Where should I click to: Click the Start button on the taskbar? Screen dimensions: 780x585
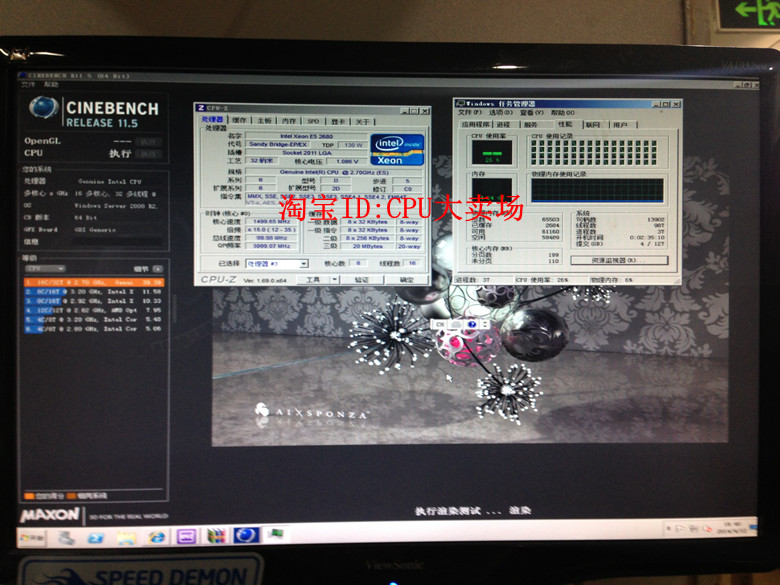click(x=32, y=538)
